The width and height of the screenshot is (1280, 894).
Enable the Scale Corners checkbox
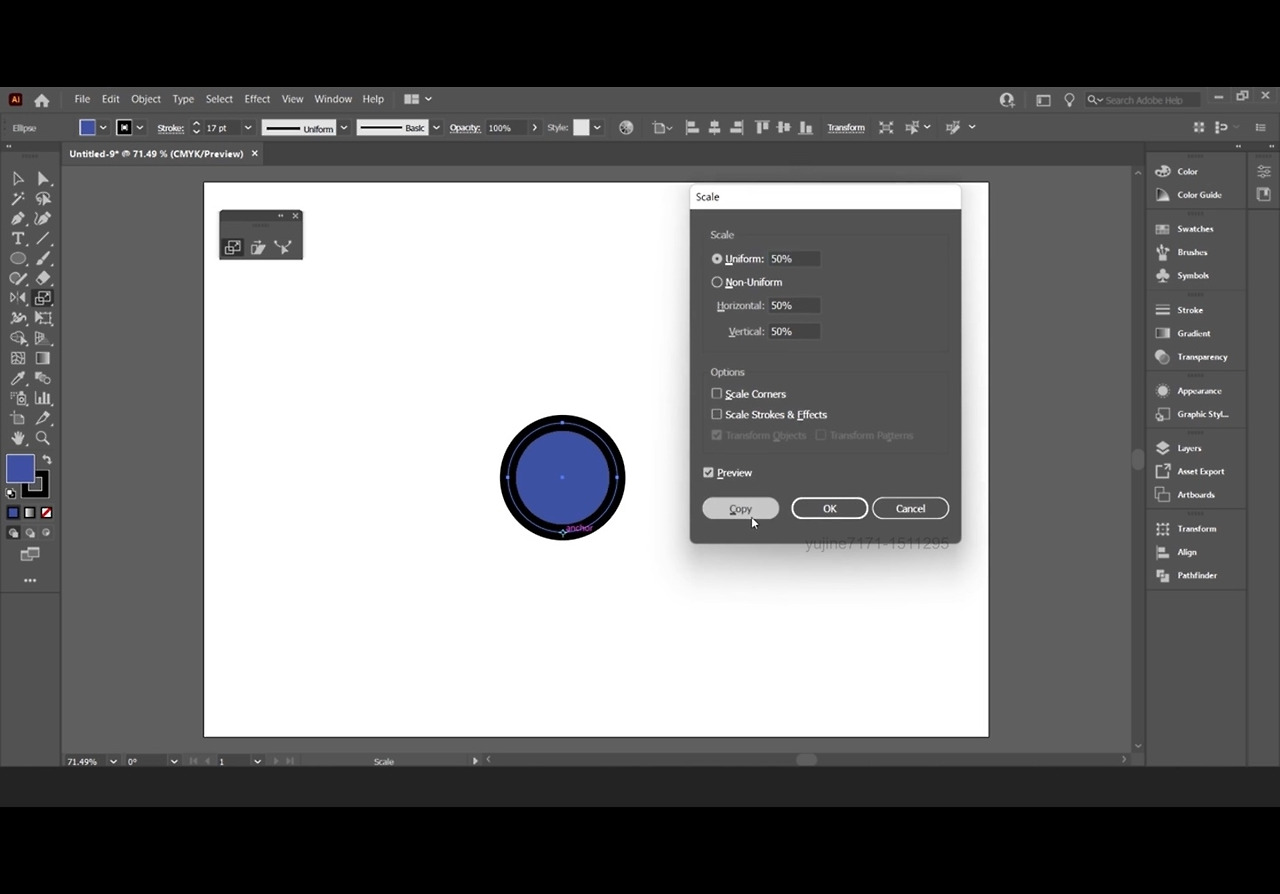click(716, 394)
